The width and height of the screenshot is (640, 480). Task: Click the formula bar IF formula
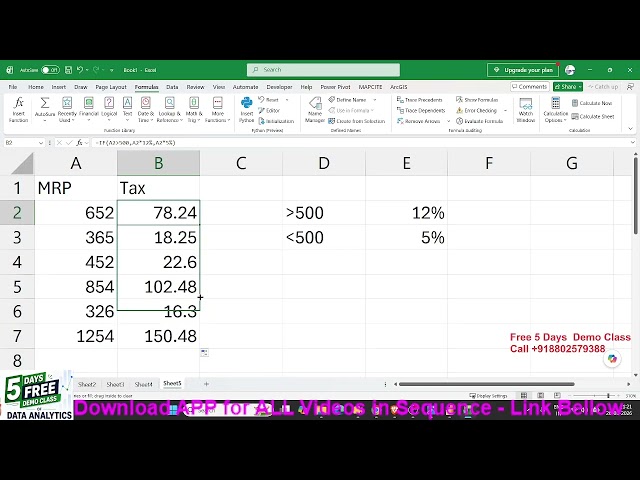(135, 142)
